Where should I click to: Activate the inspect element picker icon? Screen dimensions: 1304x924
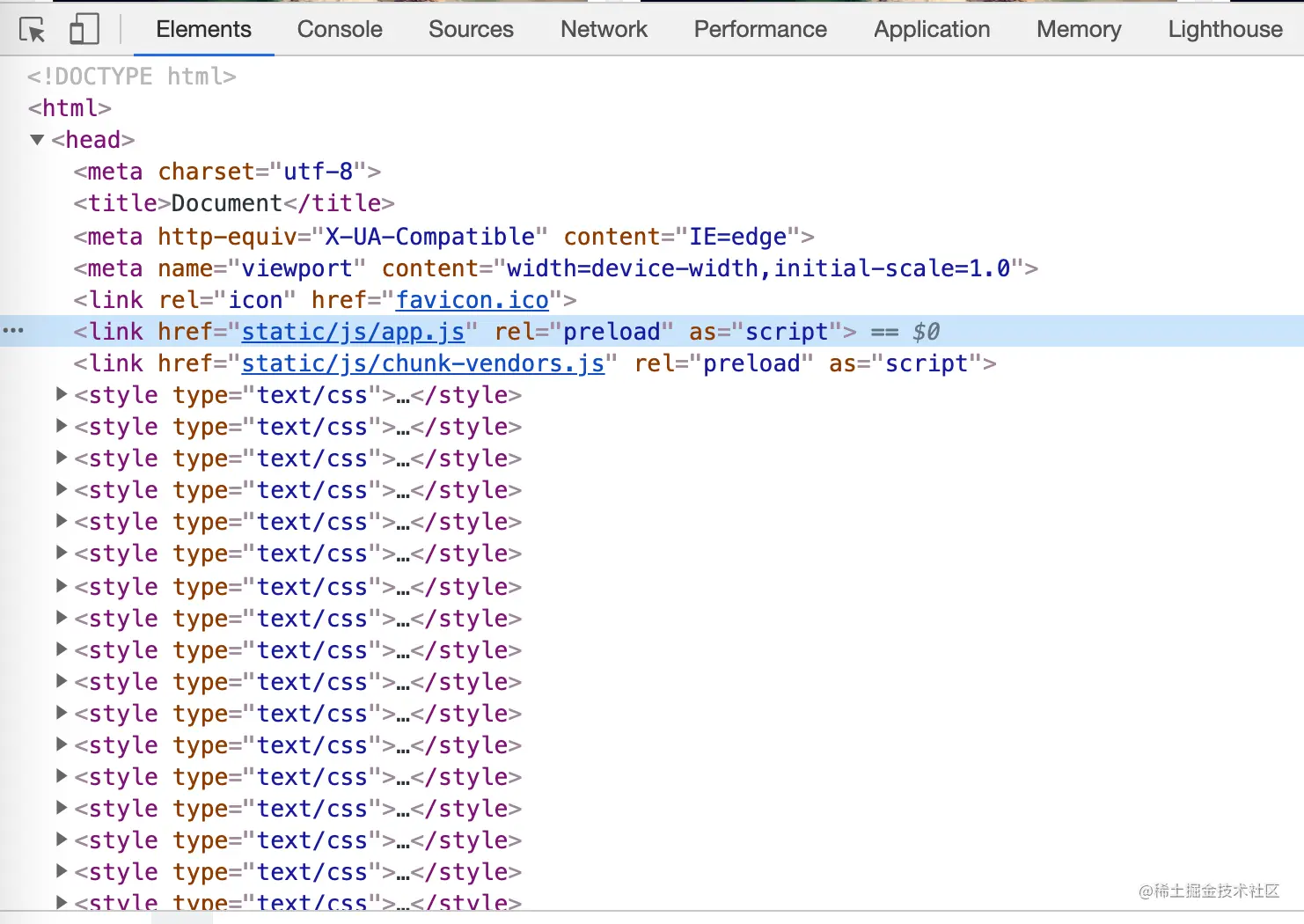pos(32,30)
